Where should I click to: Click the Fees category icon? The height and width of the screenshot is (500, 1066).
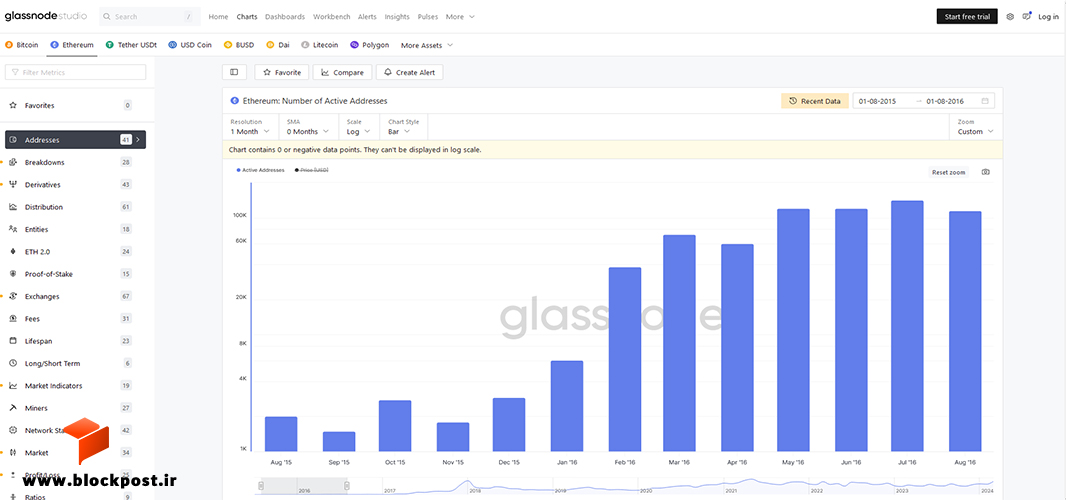(13, 318)
